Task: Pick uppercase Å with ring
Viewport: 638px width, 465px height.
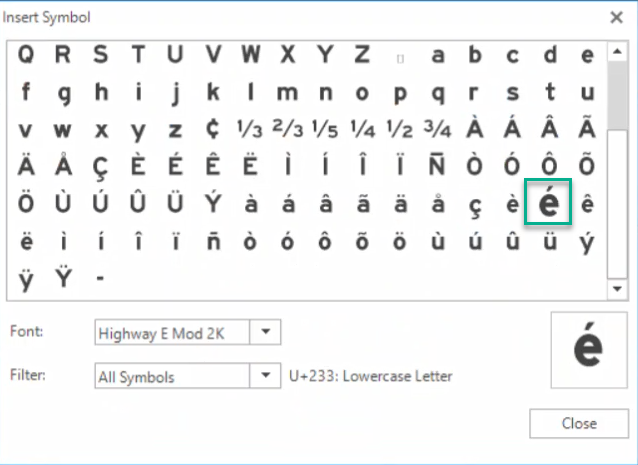Action: click(x=62, y=166)
